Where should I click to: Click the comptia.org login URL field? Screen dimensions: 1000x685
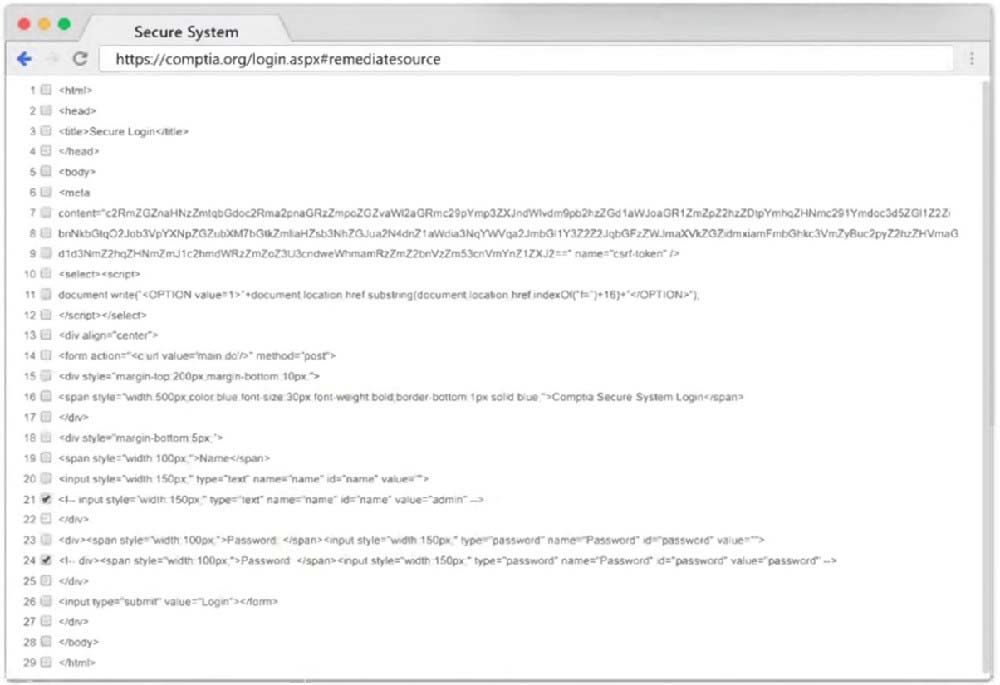[x=526, y=59]
